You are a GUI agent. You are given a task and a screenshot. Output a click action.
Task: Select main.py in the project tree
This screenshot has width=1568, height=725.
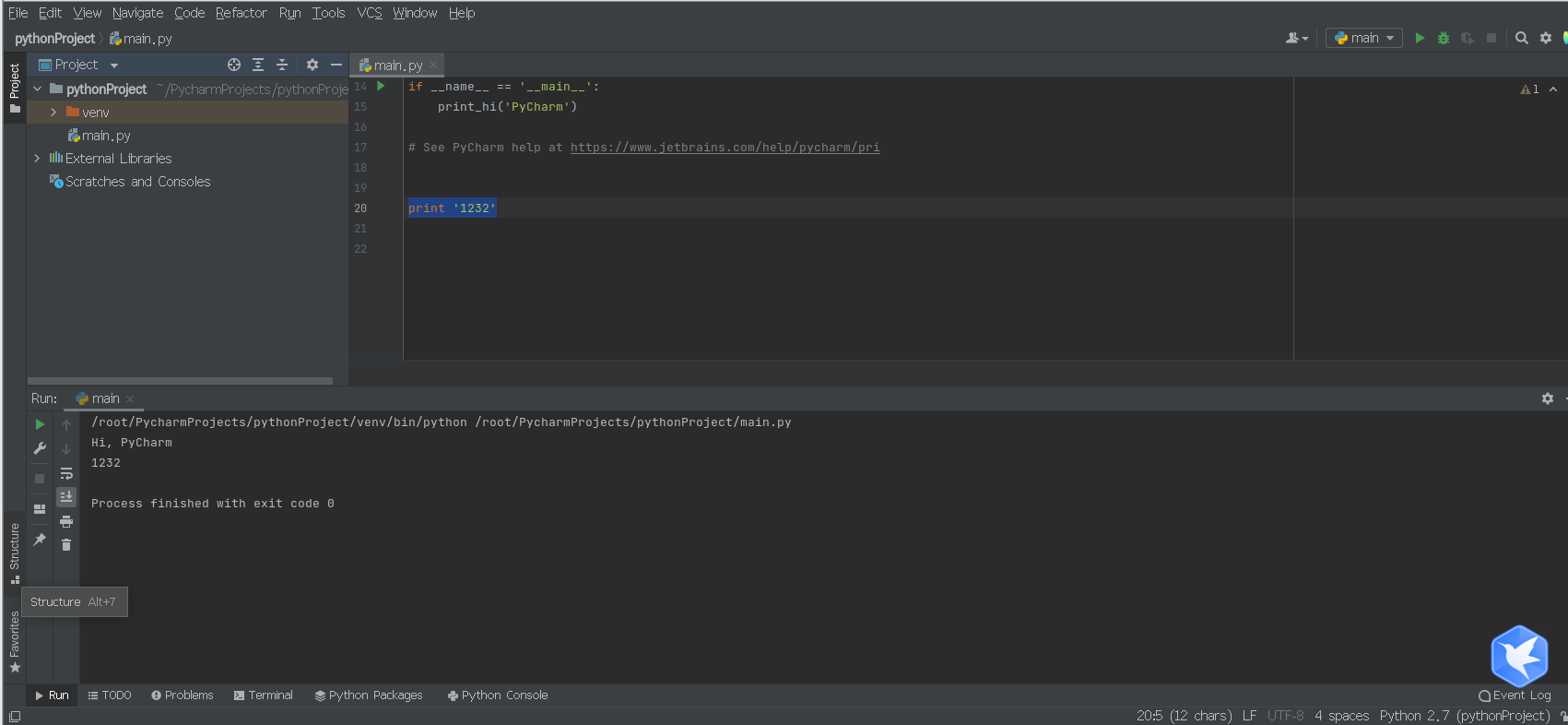100,136
